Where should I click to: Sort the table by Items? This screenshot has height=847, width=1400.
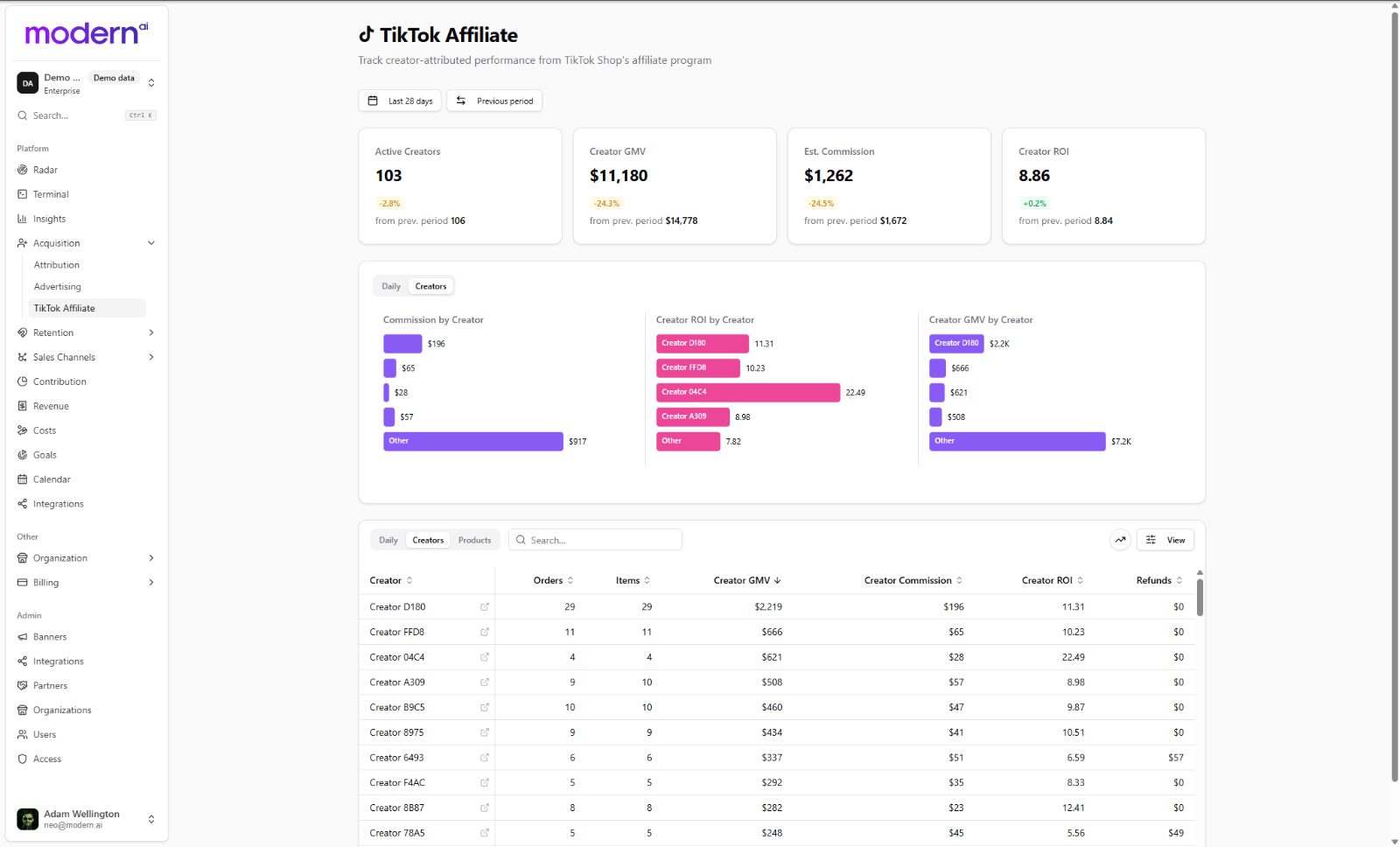tap(633, 580)
